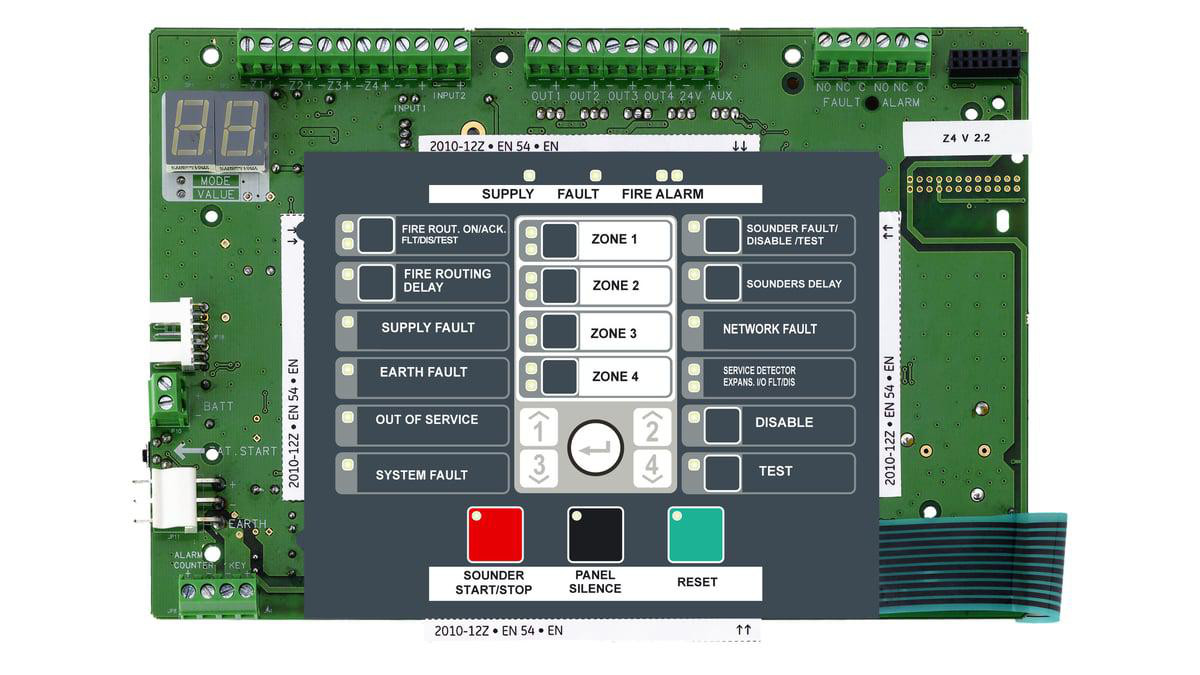Screen dimensions: 1200x675
Task: Push the number 2 up-arrow key
Action: [652, 428]
